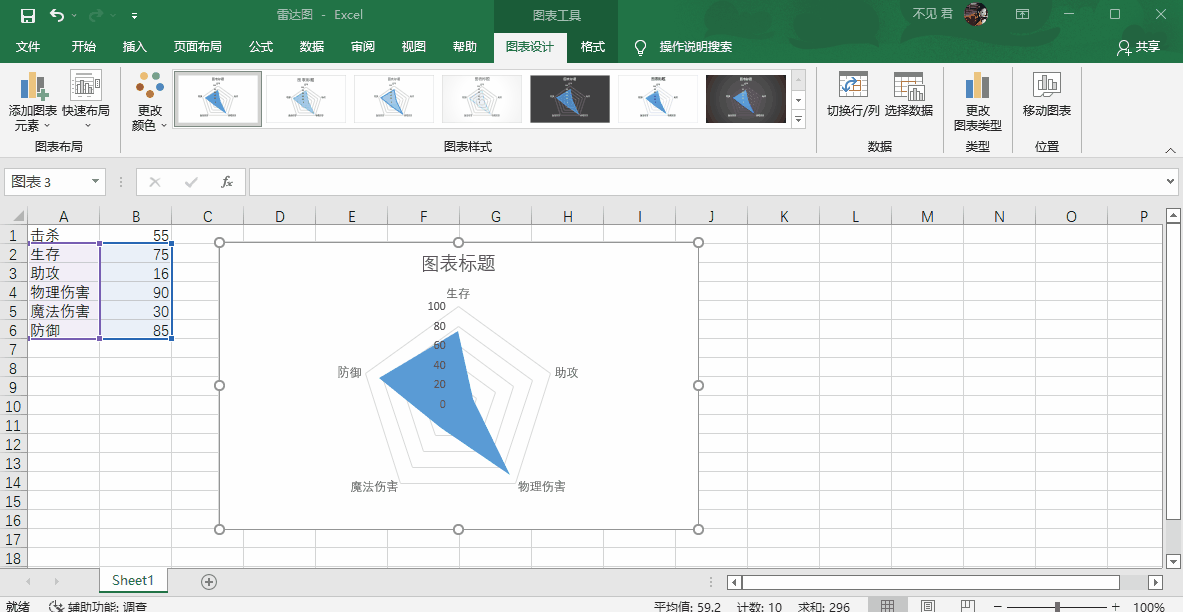The width and height of the screenshot is (1183, 612).
Task: Select column D header
Action: (x=279, y=217)
